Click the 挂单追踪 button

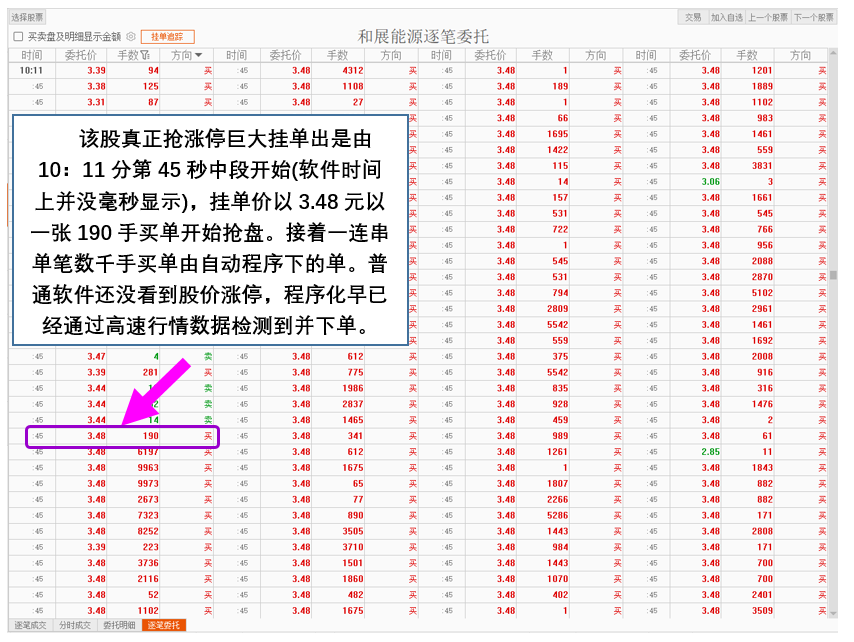tap(168, 36)
